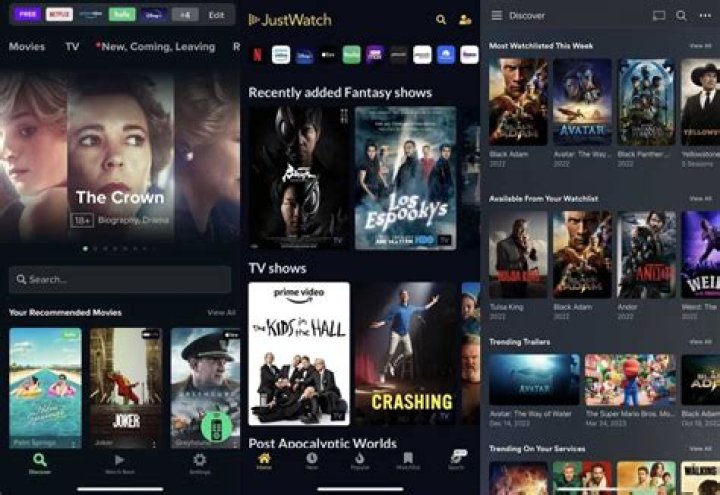Toggle the FREE service filter chip
Image resolution: width=720 pixels, height=495 pixels.
27,15
